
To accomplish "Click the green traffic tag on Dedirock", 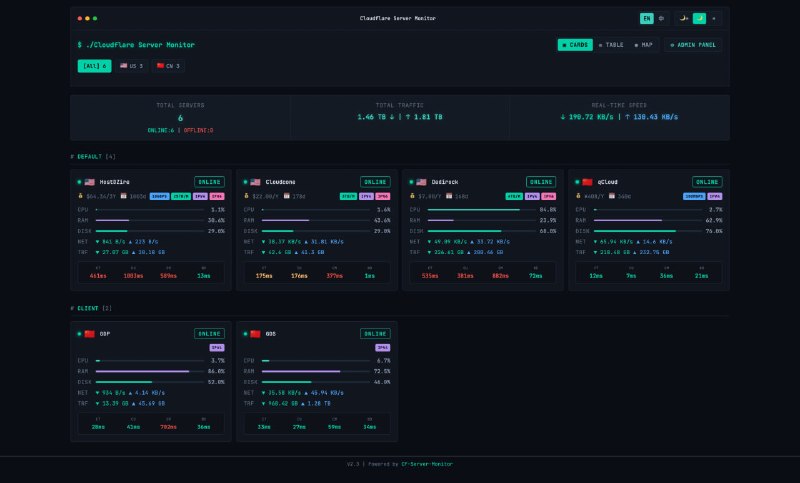I will [x=514, y=196].
